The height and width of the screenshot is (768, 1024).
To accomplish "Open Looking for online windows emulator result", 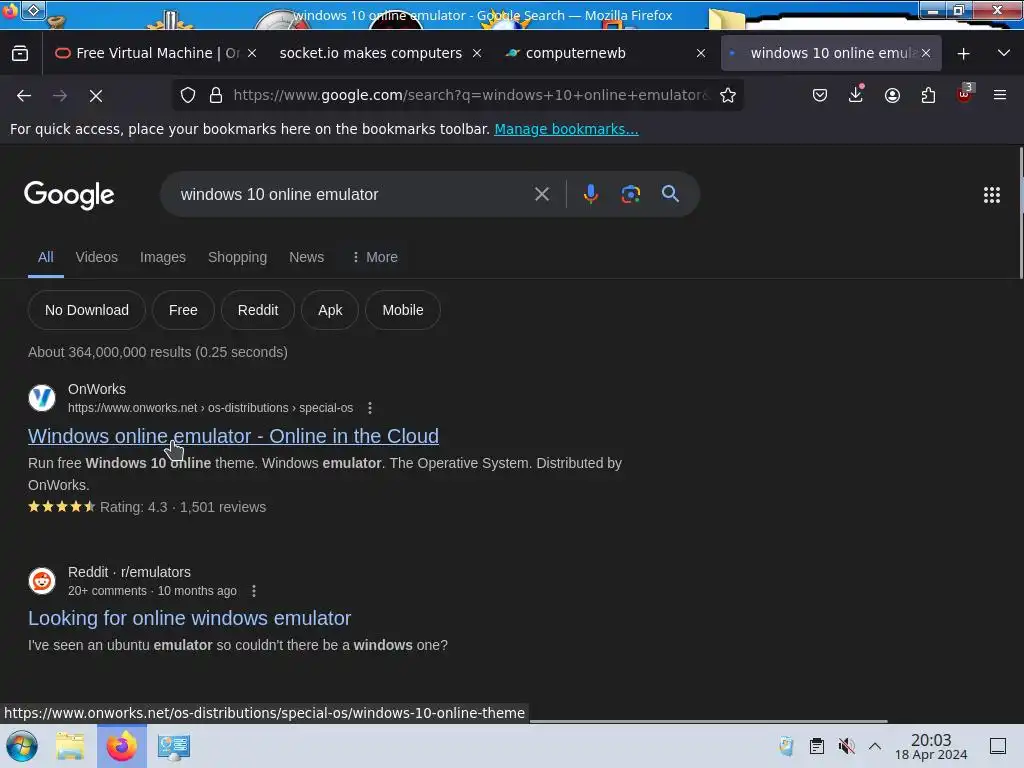I will tap(189, 618).
